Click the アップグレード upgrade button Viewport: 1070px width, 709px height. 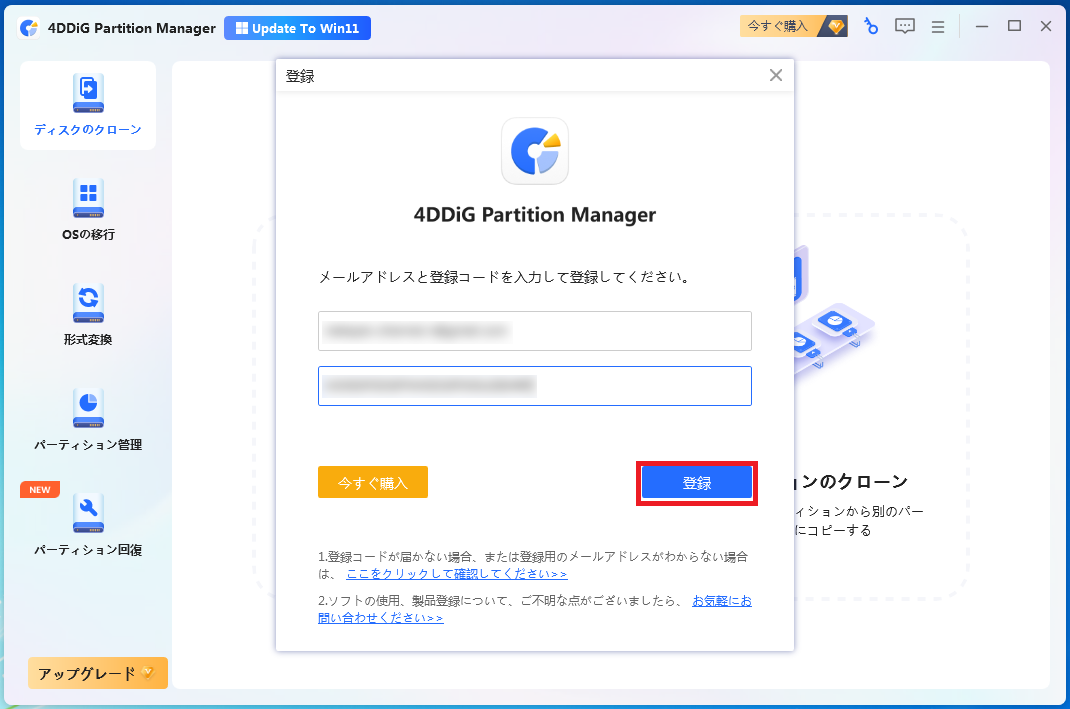click(x=98, y=674)
